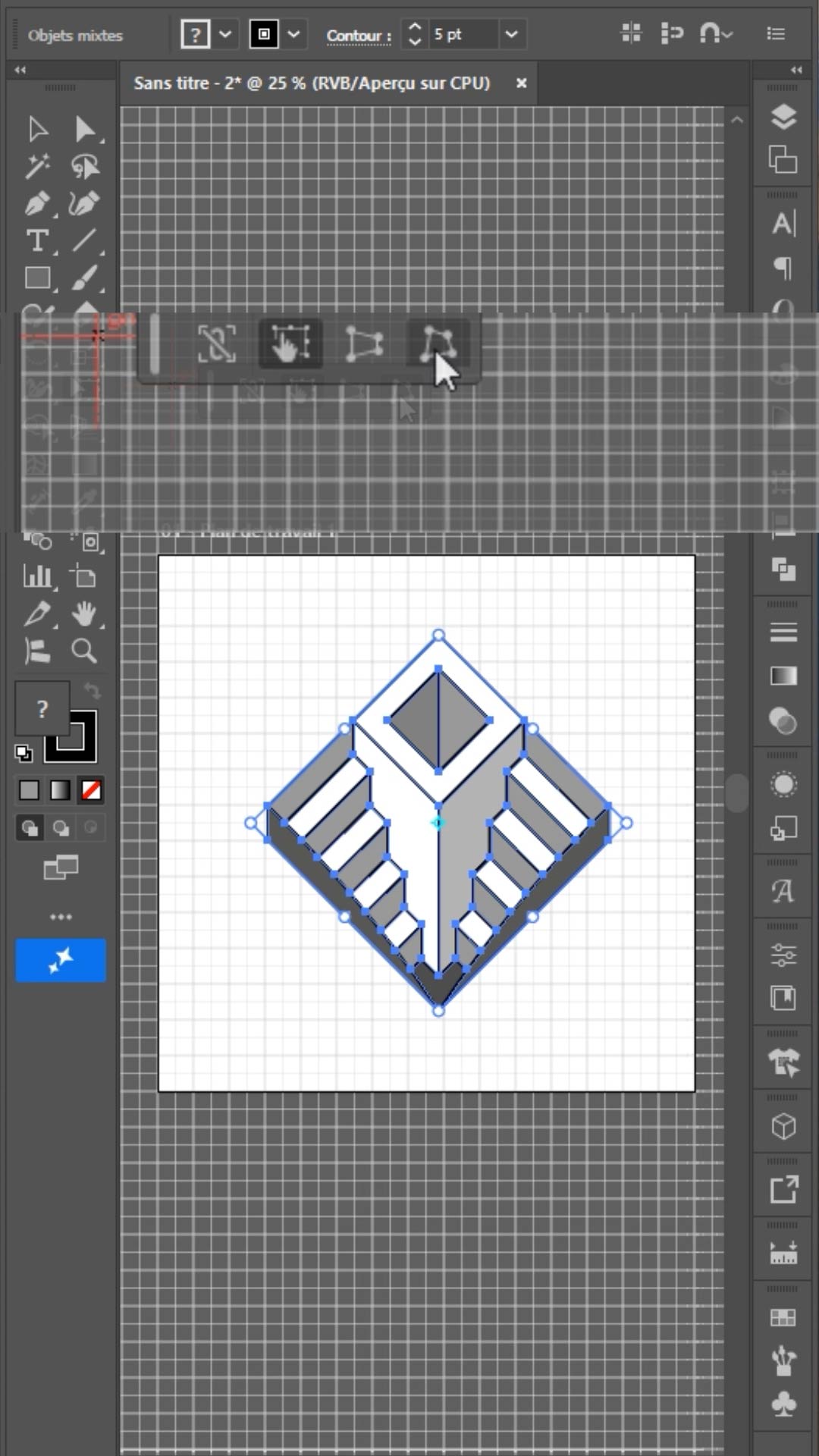819x1456 pixels.
Task: Open the Swatches panel
Action: [x=783, y=1317]
